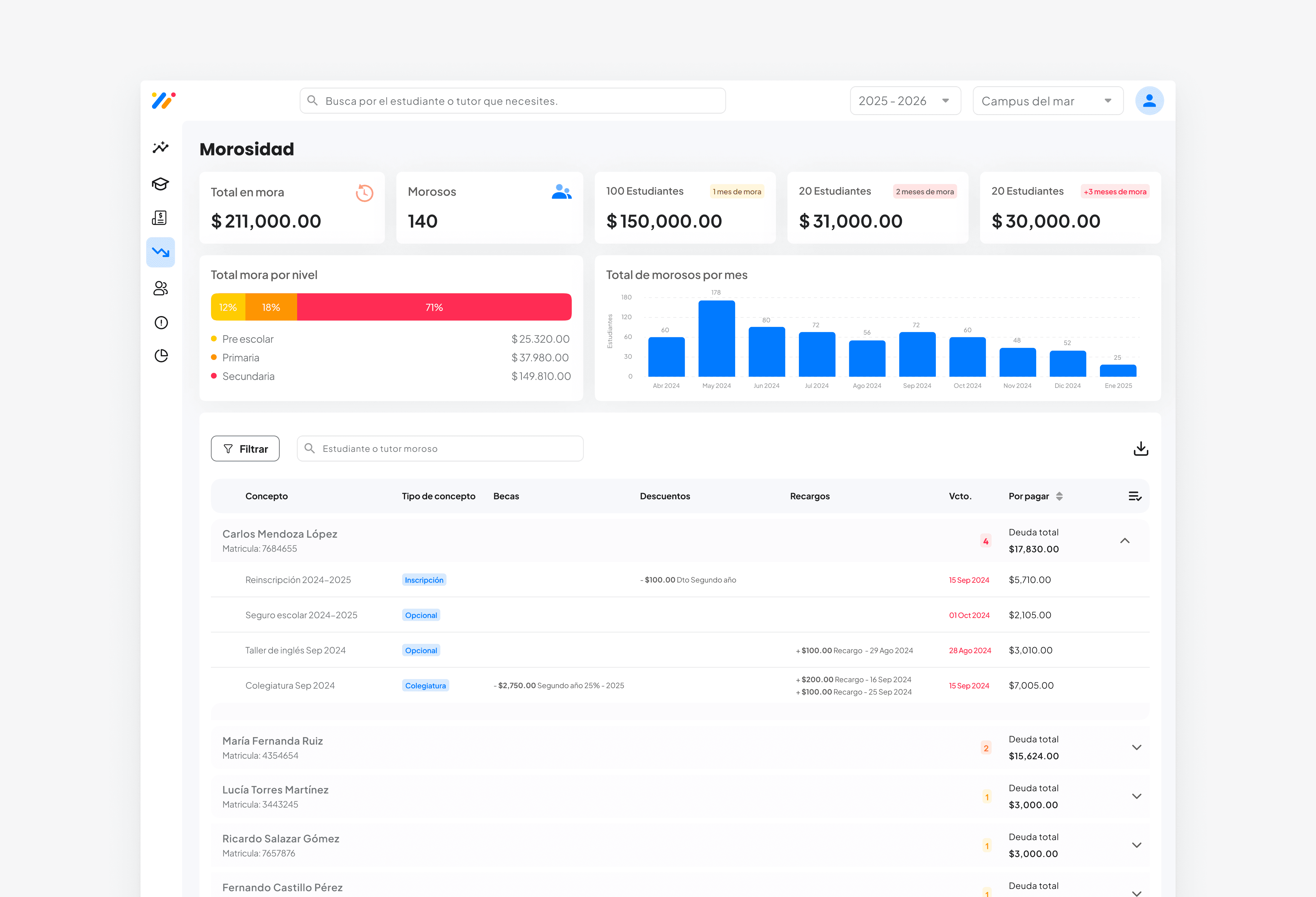Click Reinscripción 2024–2025 concept row

pos(680,580)
